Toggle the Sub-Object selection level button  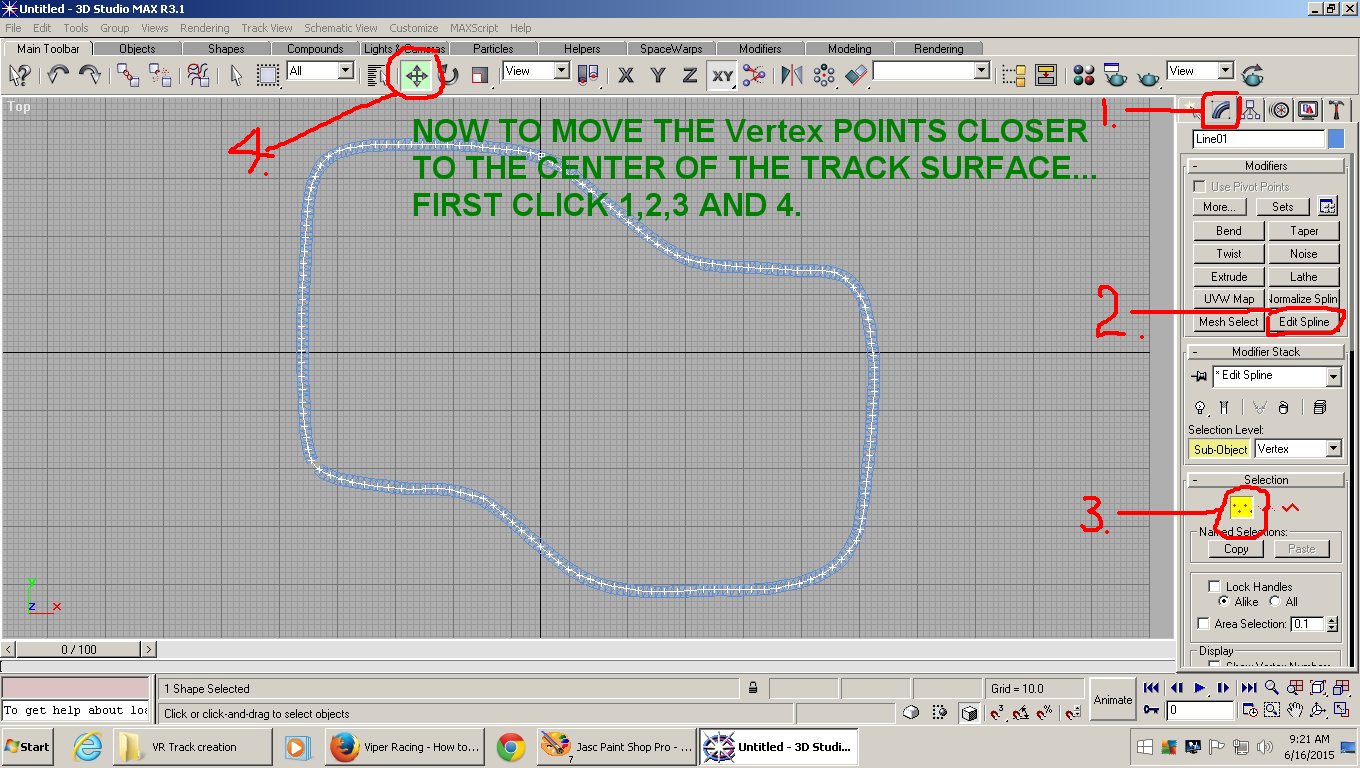[1220, 449]
